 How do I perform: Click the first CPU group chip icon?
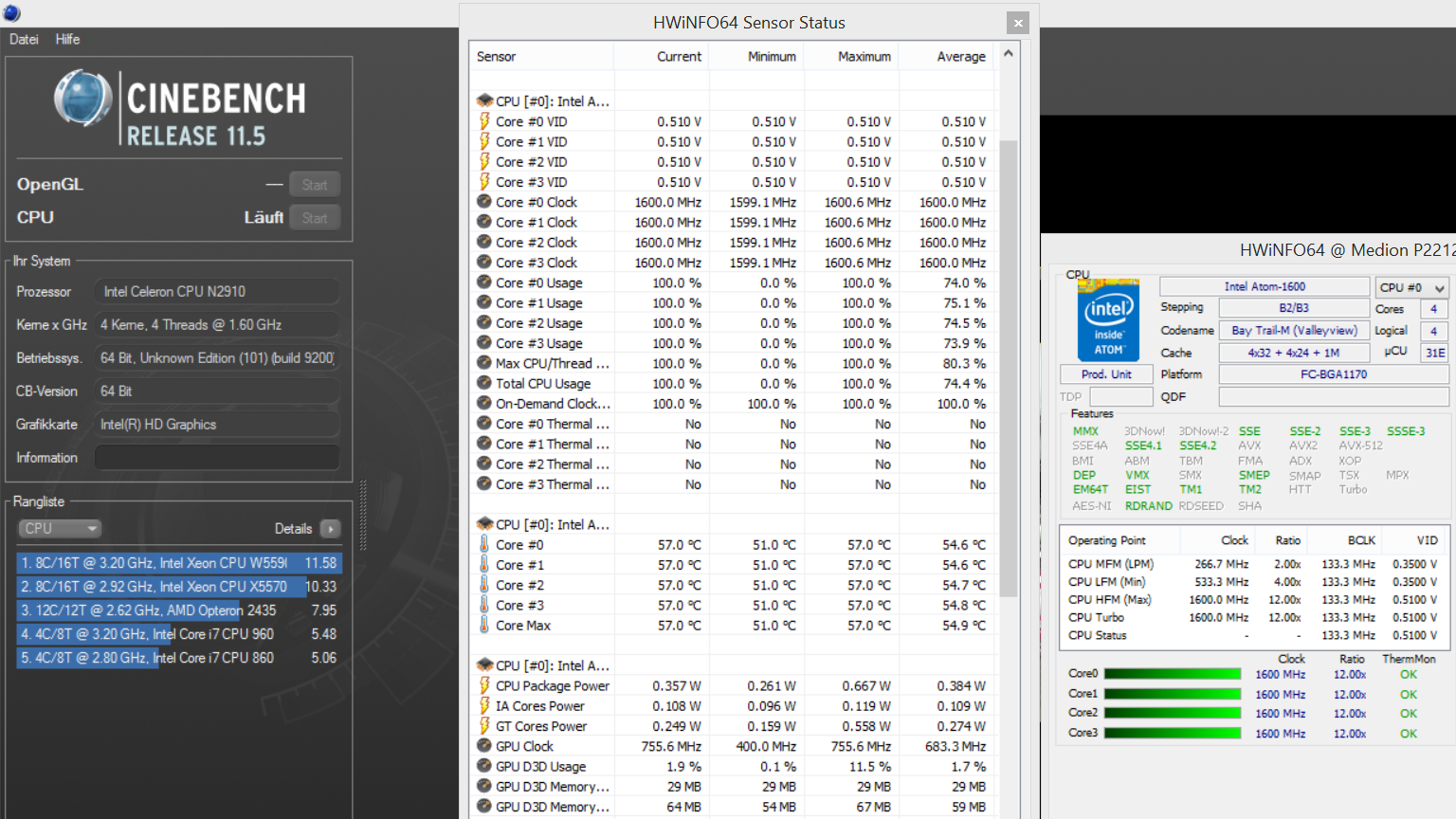(484, 100)
